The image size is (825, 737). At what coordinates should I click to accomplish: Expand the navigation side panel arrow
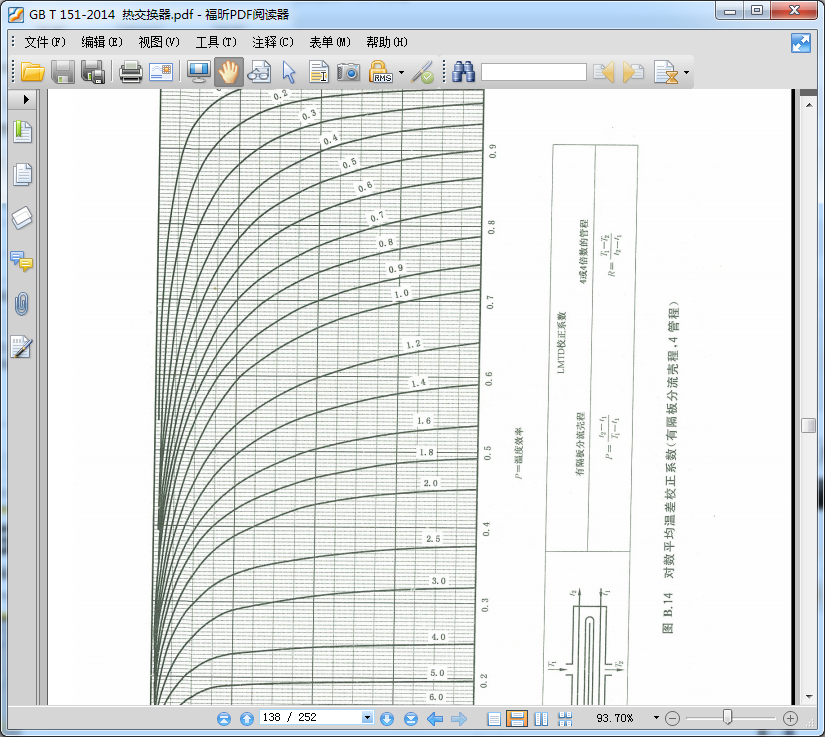coord(25,100)
